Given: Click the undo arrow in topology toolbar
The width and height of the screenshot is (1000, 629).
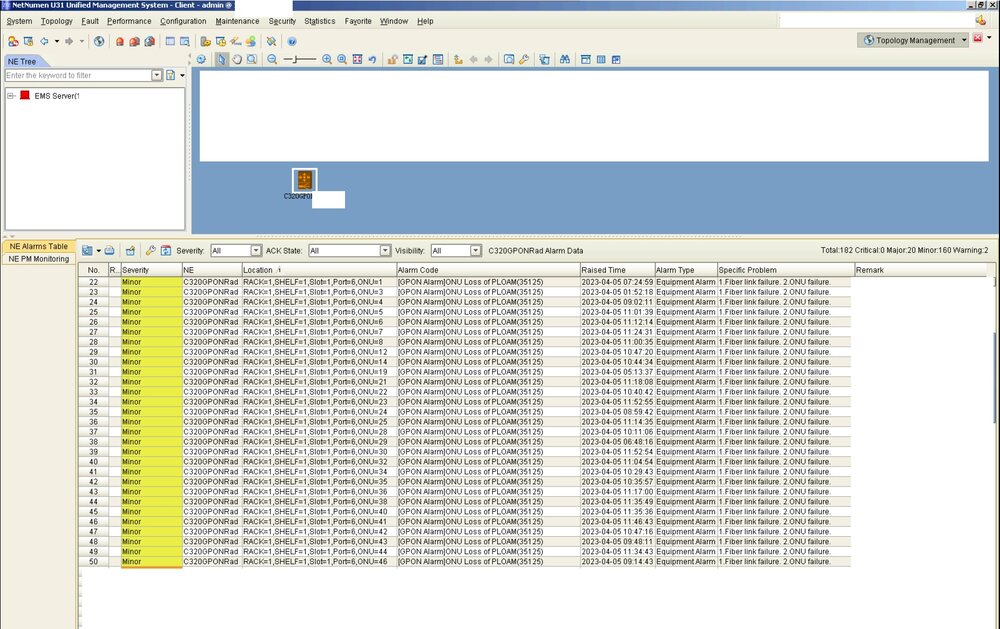Looking at the screenshot, I should (372, 60).
